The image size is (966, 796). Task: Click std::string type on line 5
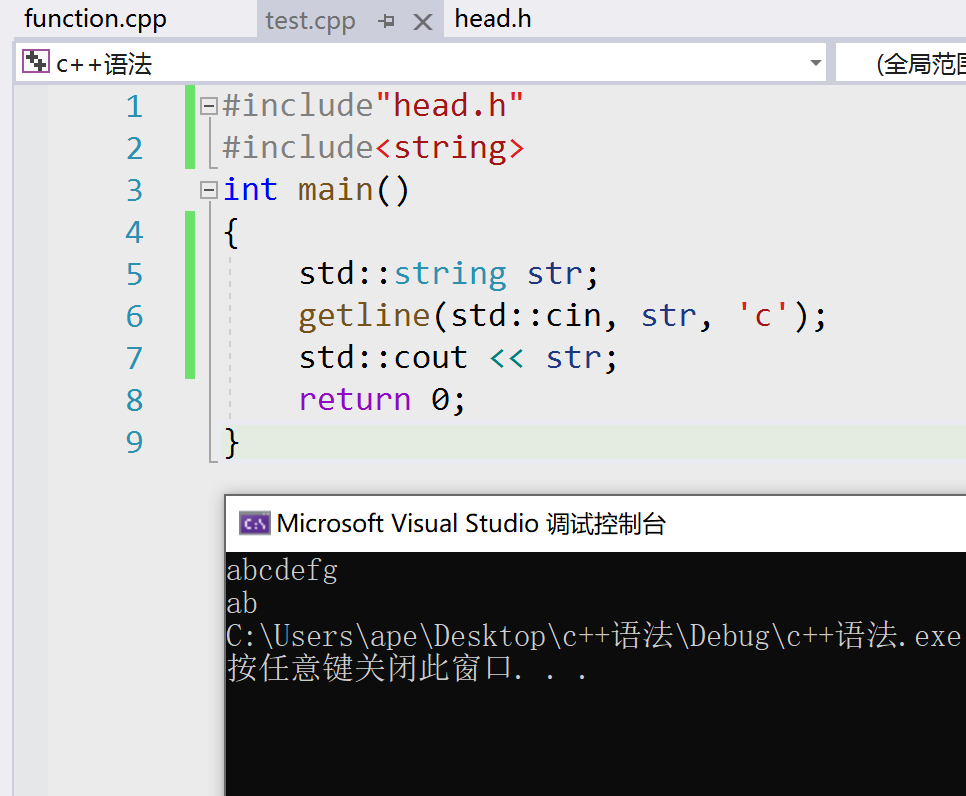403,274
